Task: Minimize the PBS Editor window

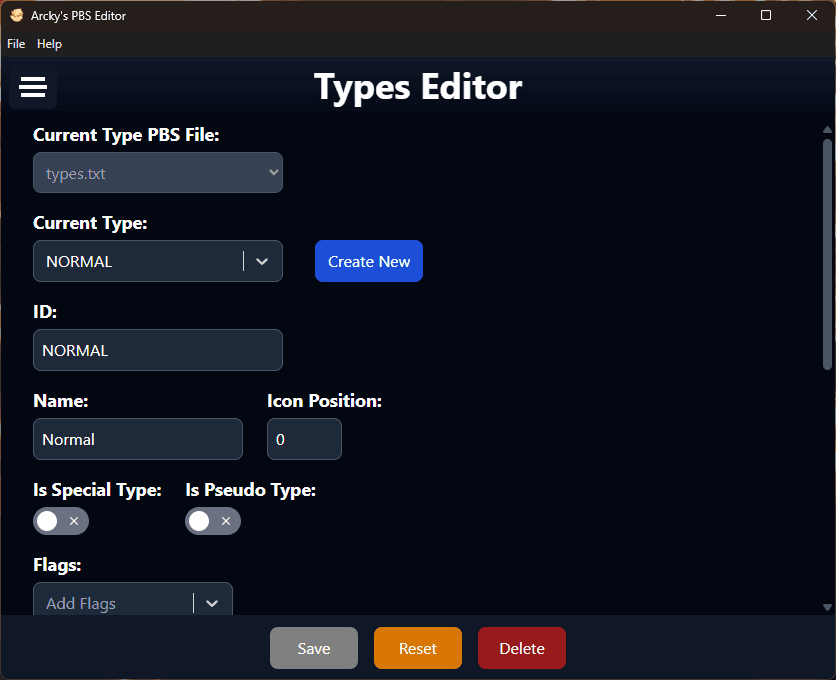Action: [719, 15]
